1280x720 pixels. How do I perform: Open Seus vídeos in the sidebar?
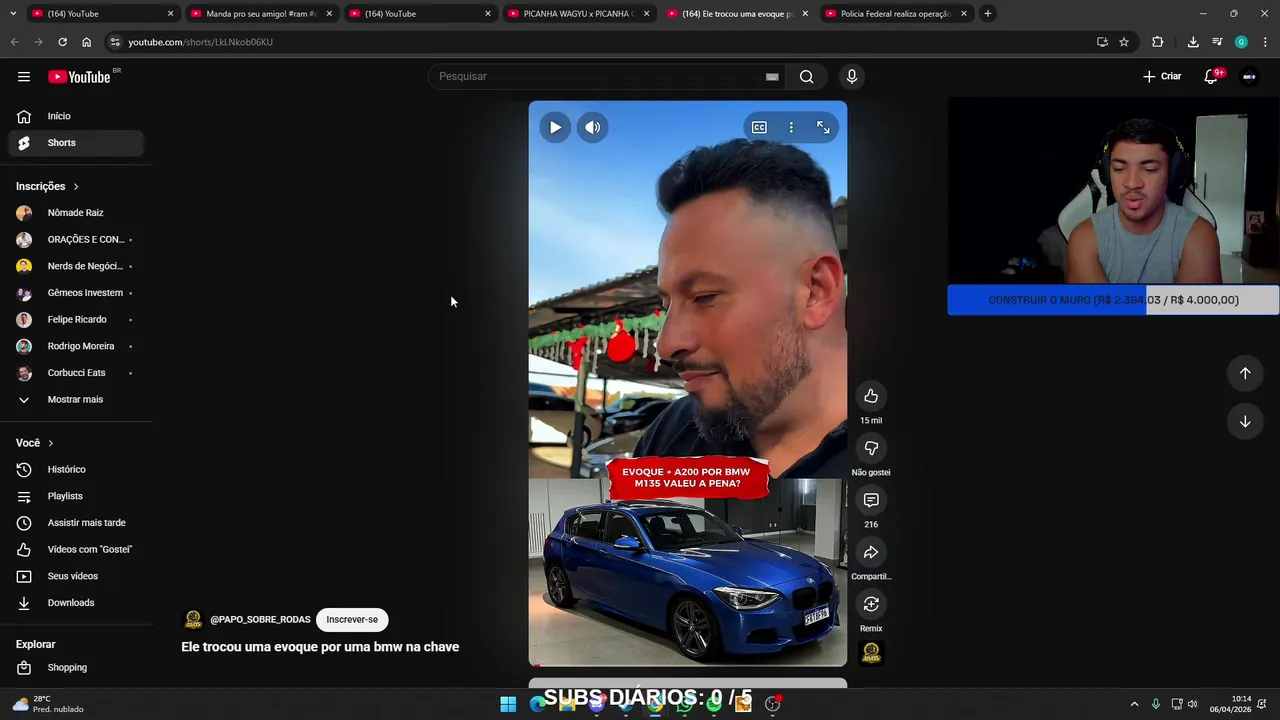point(76,576)
